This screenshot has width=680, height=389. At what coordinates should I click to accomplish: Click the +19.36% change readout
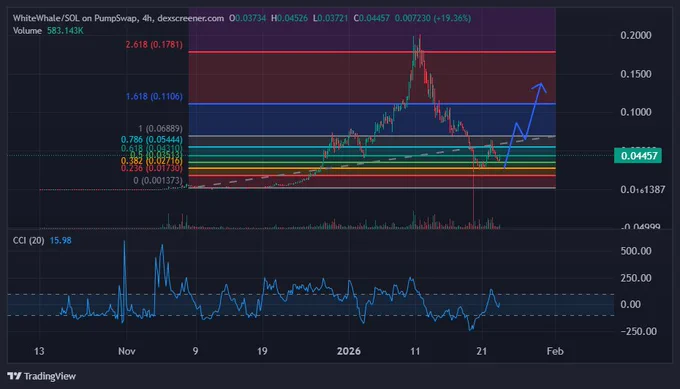(x=452, y=18)
